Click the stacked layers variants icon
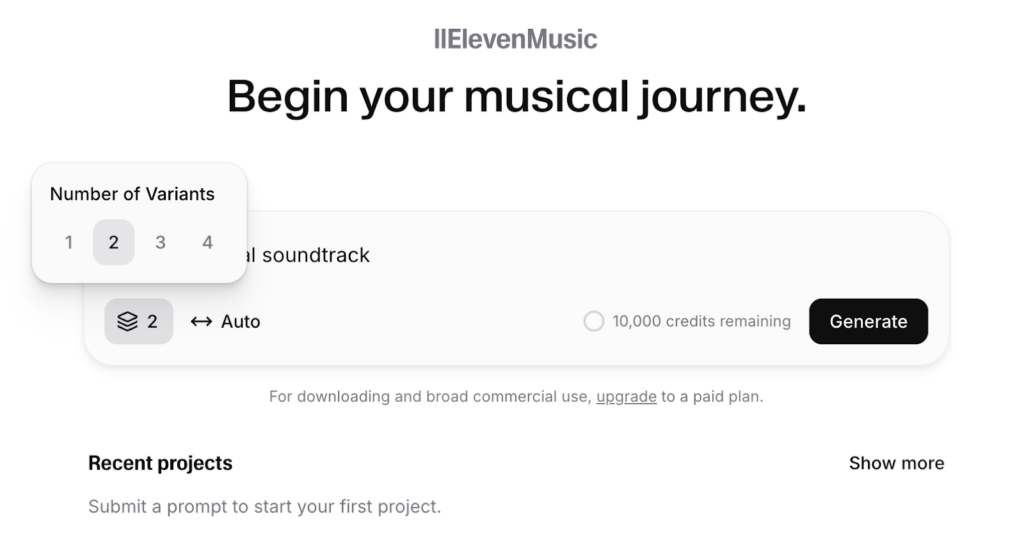This screenshot has height=542, width=1024. pyautogui.click(x=127, y=321)
